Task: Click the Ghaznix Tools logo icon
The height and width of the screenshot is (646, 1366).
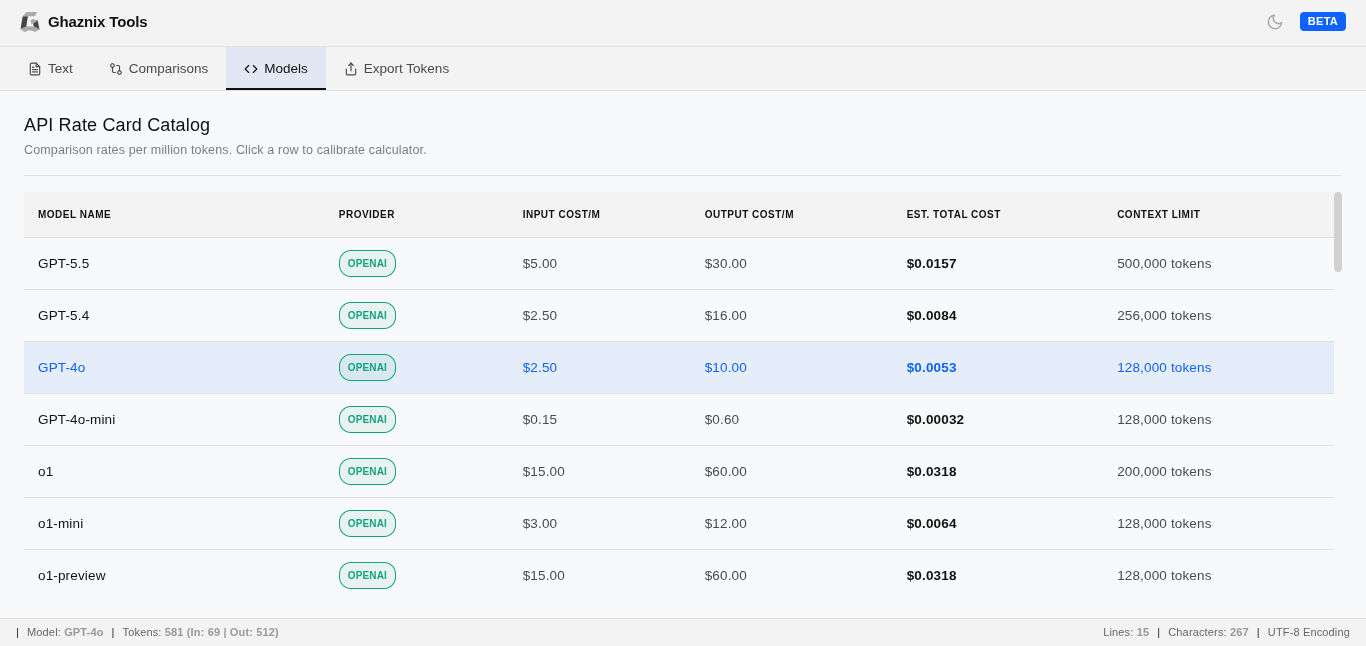Action: point(30,22)
